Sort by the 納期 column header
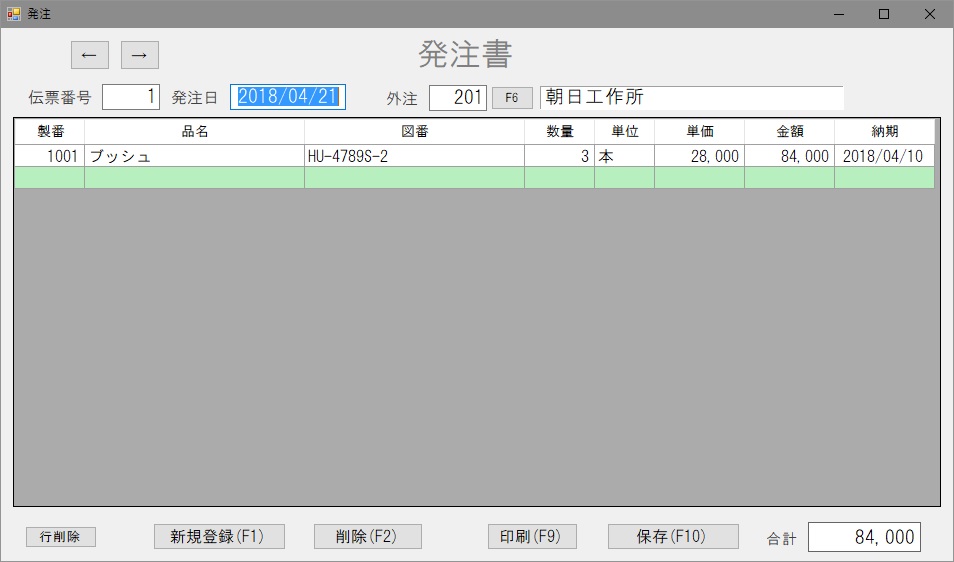This screenshot has width=954, height=562. coord(884,132)
